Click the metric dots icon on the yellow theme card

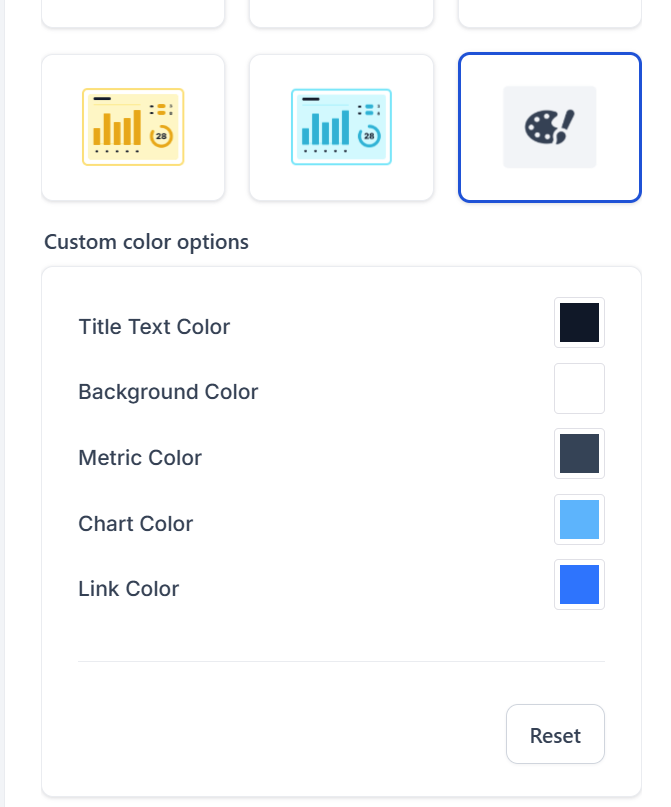point(162,108)
